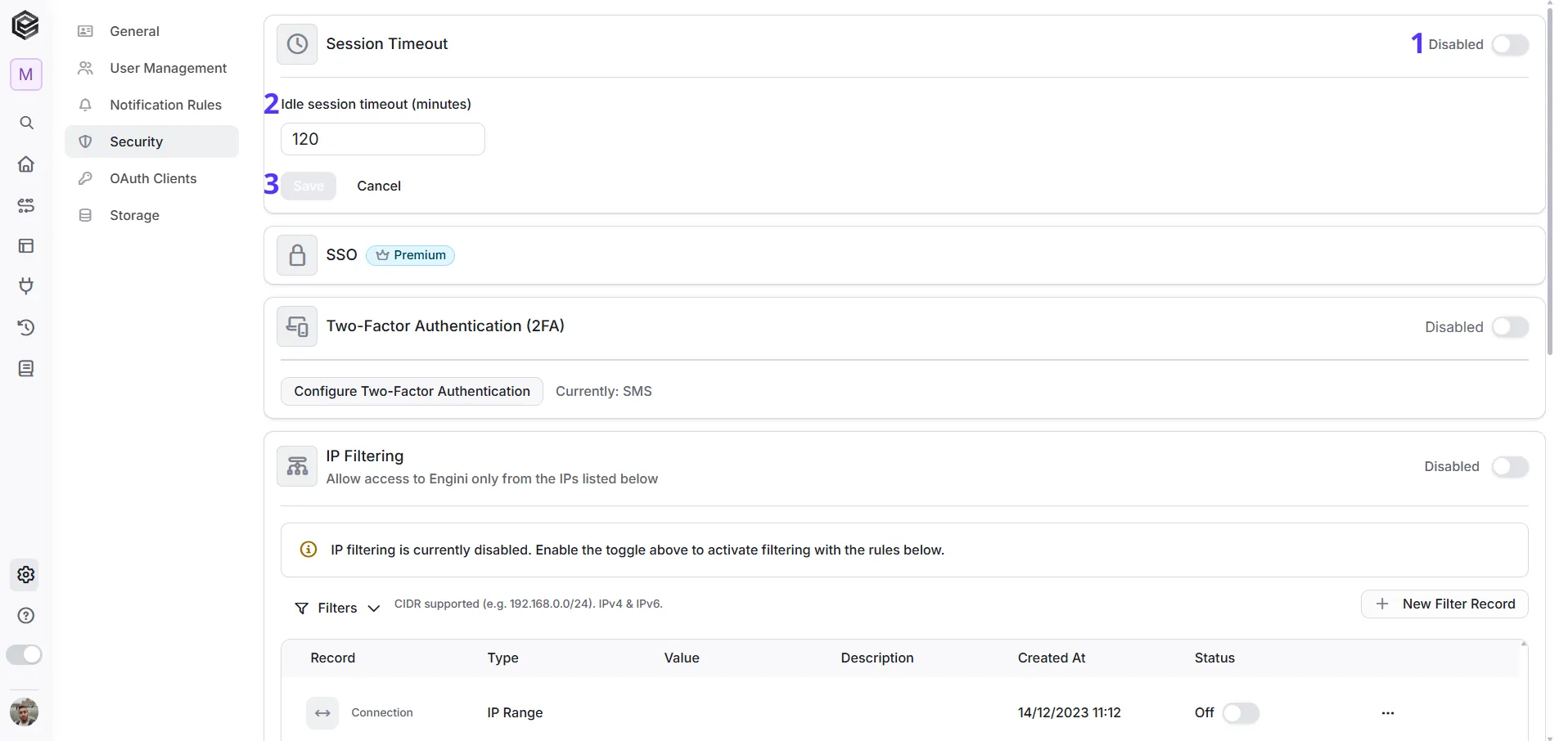The image size is (1568, 741).
Task: Turn on the Connection record status toggle
Action: pyautogui.click(x=1241, y=713)
